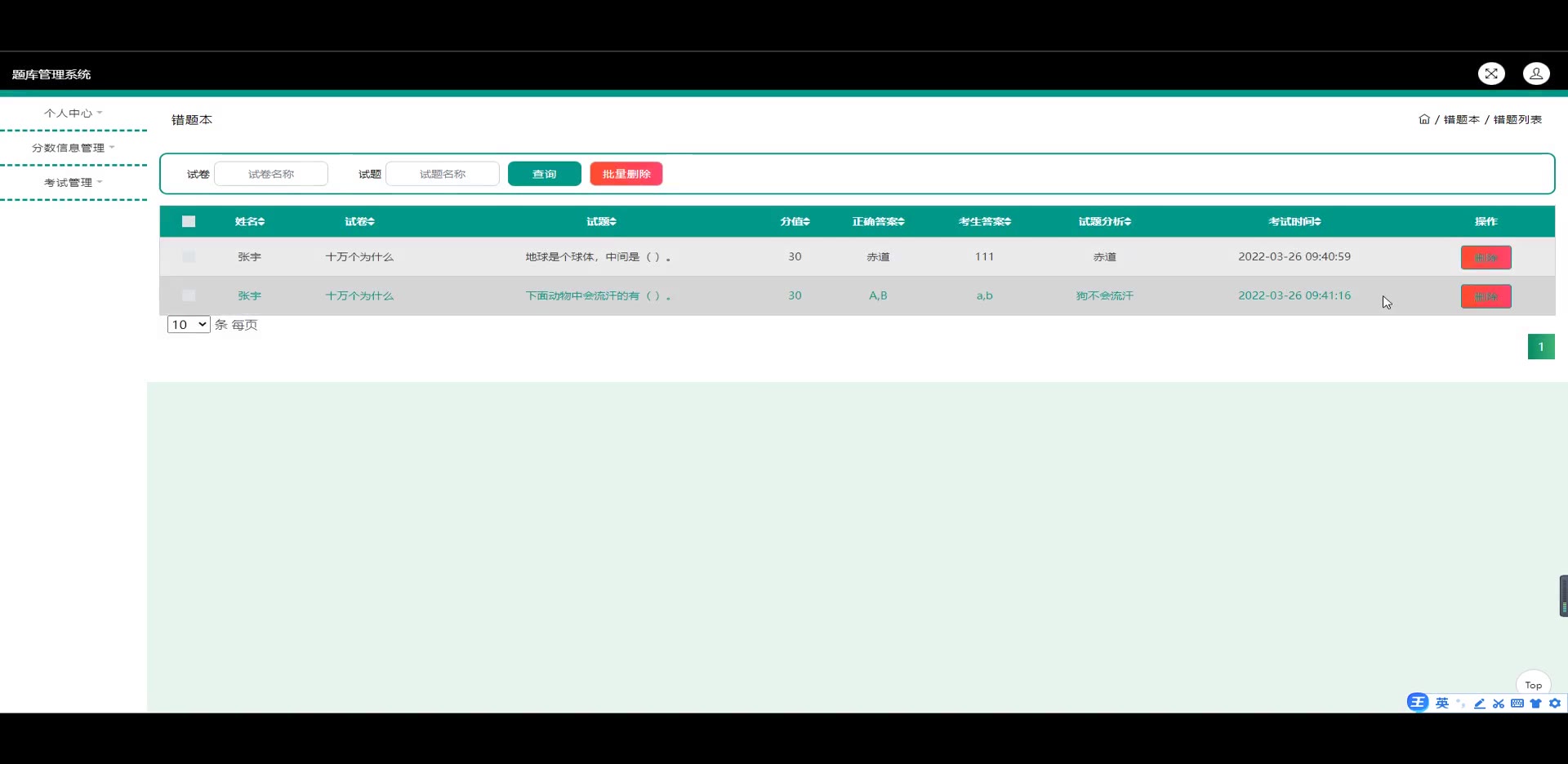Click the 题库管理系统 title
1568x764 pixels.
pyautogui.click(x=51, y=74)
